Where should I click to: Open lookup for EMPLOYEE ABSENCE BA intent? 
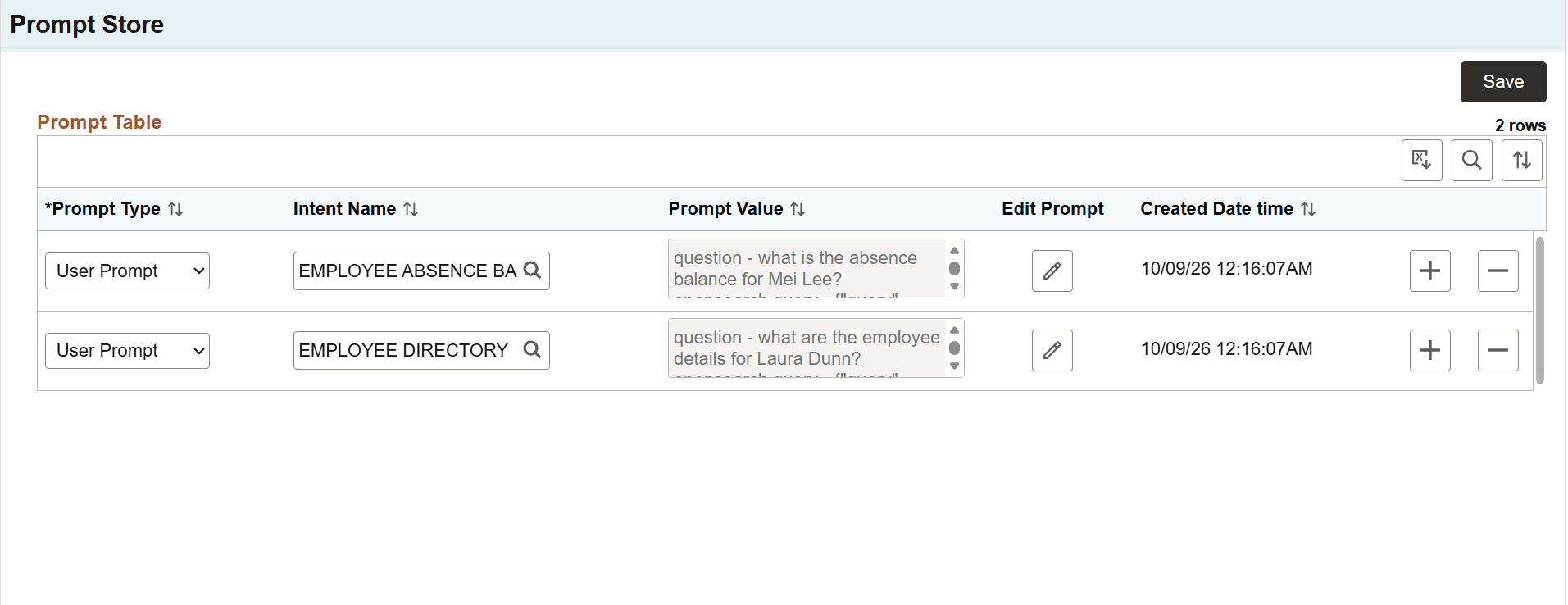pyautogui.click(x=532, y=271)
